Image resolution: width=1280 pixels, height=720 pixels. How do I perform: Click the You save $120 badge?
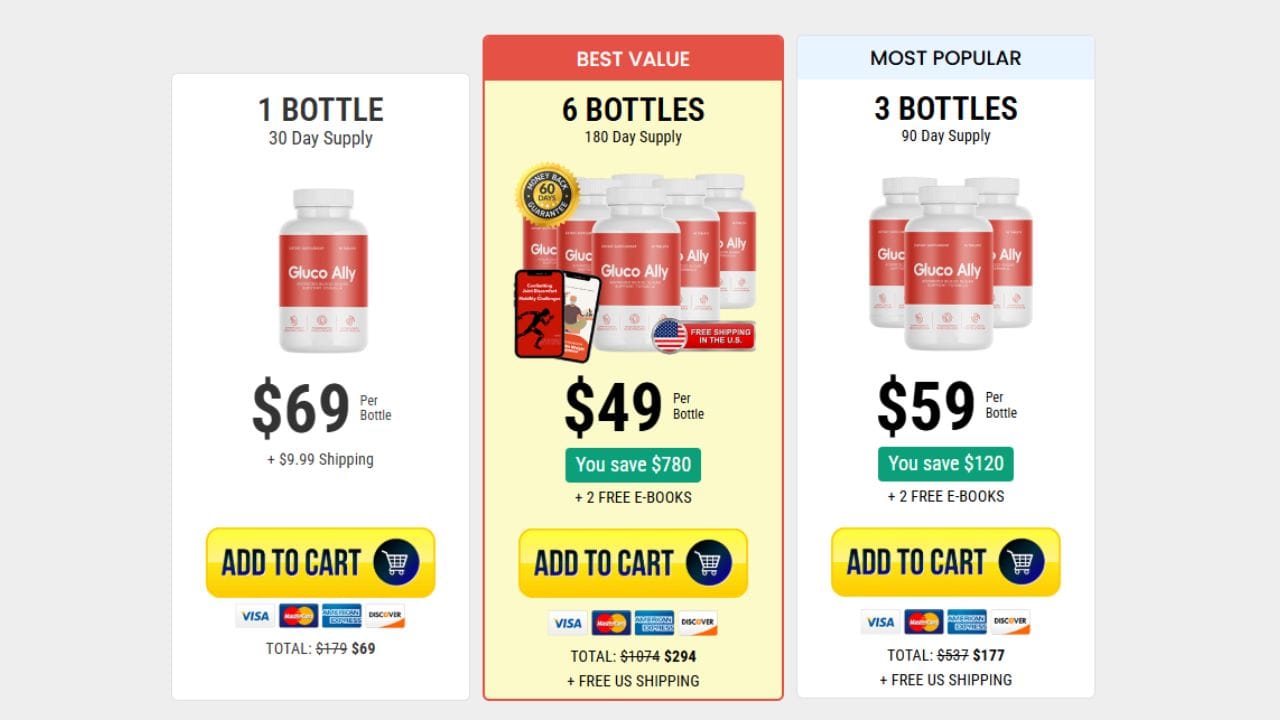tap(946, 463)
